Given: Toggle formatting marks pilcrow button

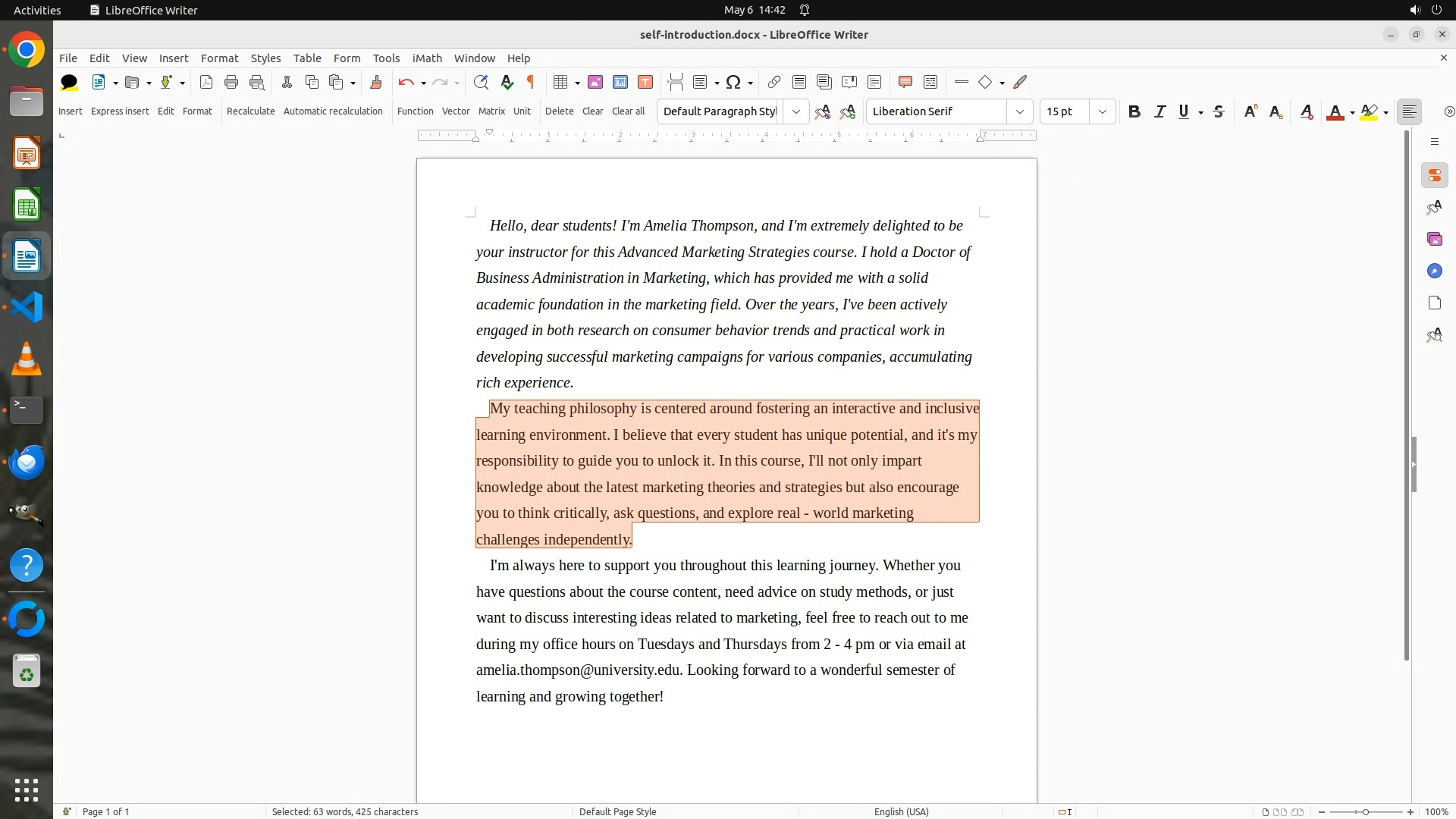Looking at the screenshot, I should point(531,82).
